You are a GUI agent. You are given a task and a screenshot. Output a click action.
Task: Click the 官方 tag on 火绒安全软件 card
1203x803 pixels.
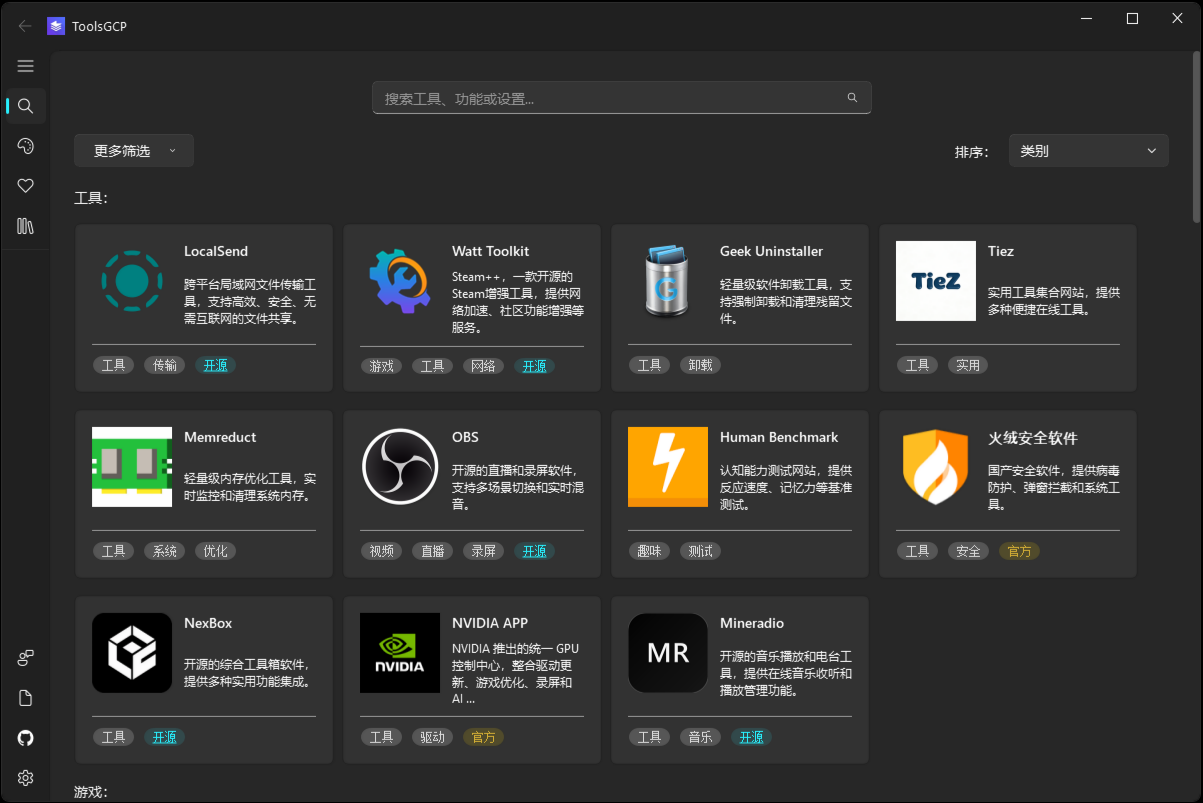tap(1020, 551)
